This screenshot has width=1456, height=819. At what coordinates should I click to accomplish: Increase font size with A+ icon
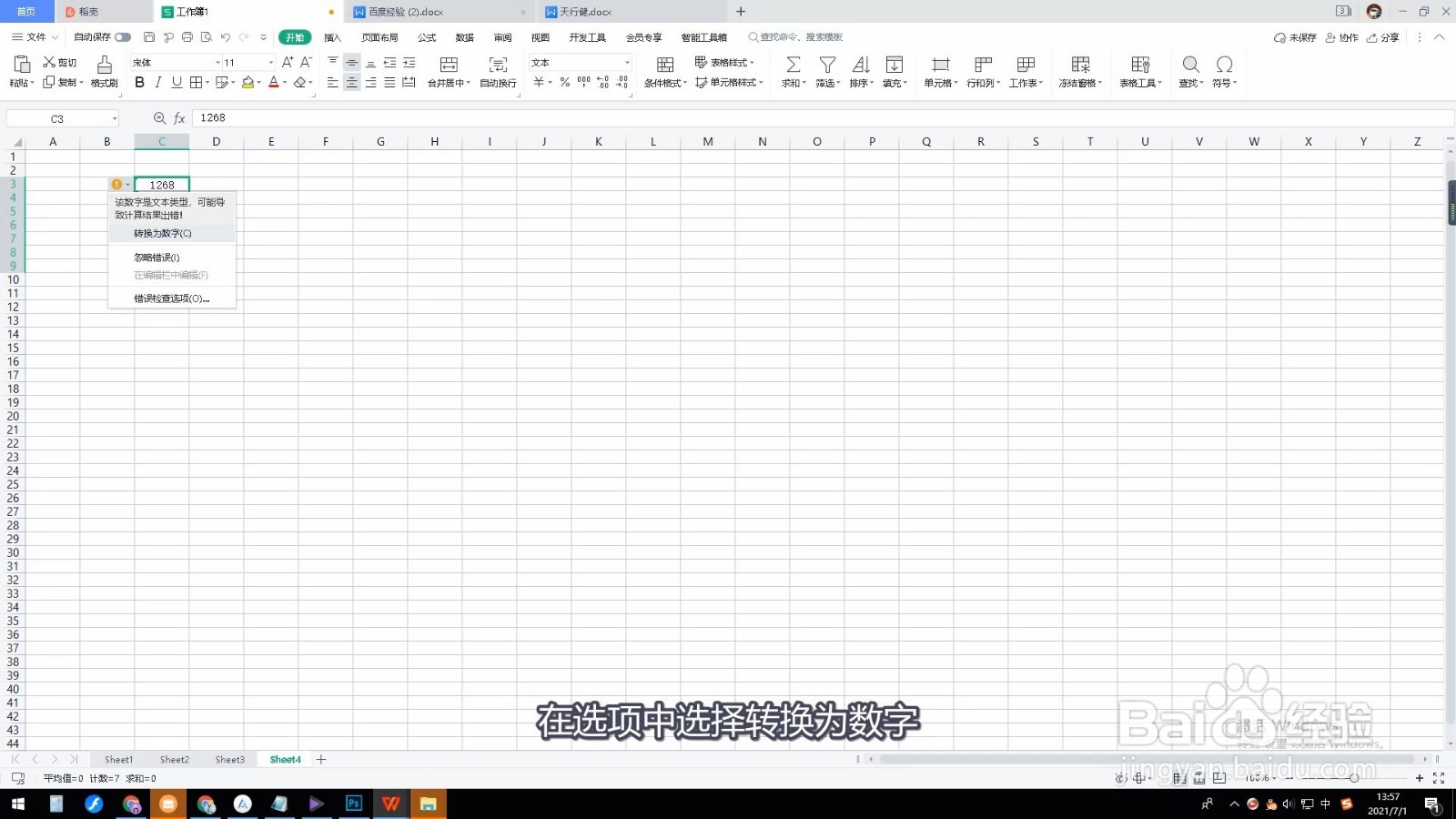[x=288, y=62]
